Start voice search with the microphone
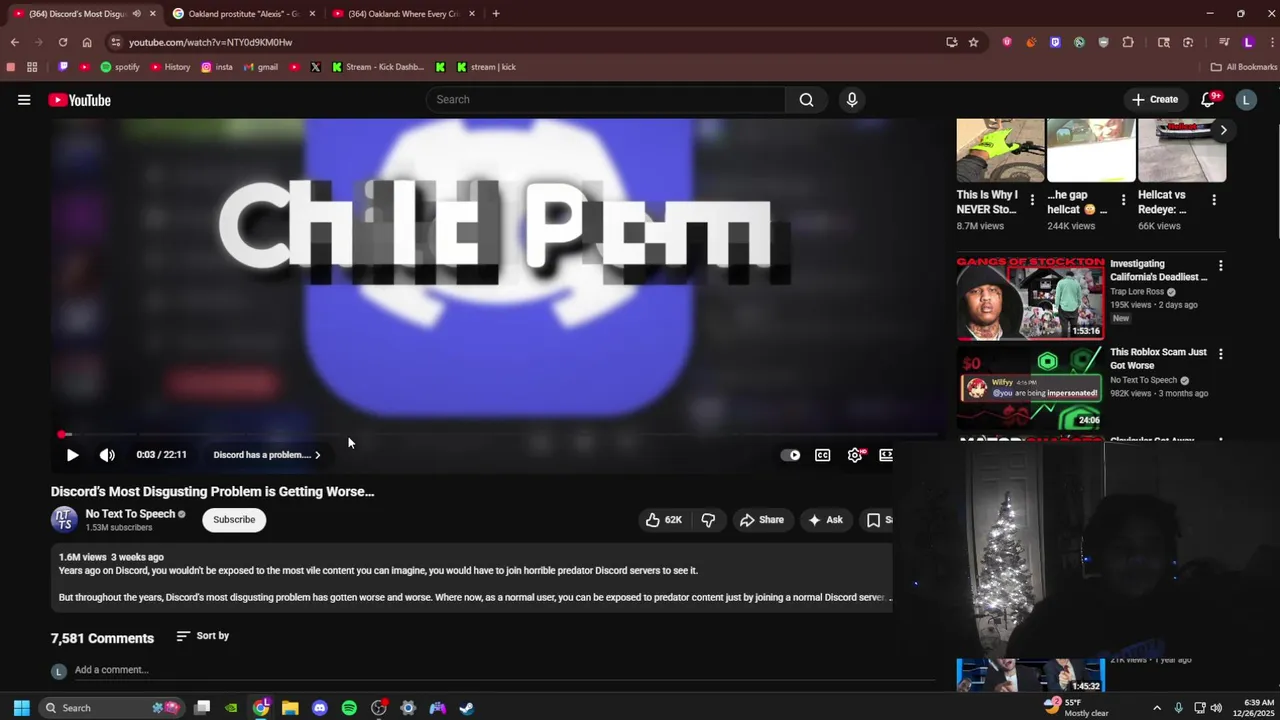 coord(852,100)
